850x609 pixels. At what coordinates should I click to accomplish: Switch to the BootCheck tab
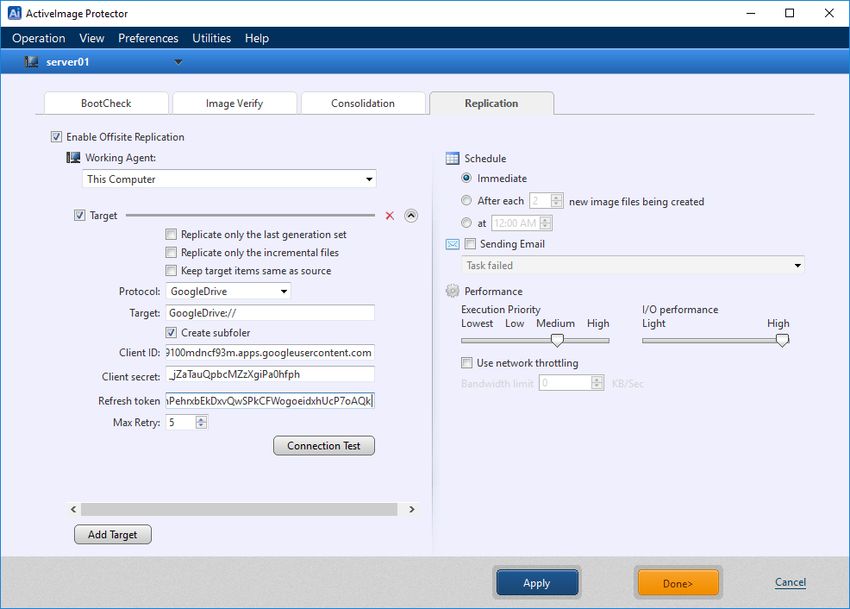point(106,103)
